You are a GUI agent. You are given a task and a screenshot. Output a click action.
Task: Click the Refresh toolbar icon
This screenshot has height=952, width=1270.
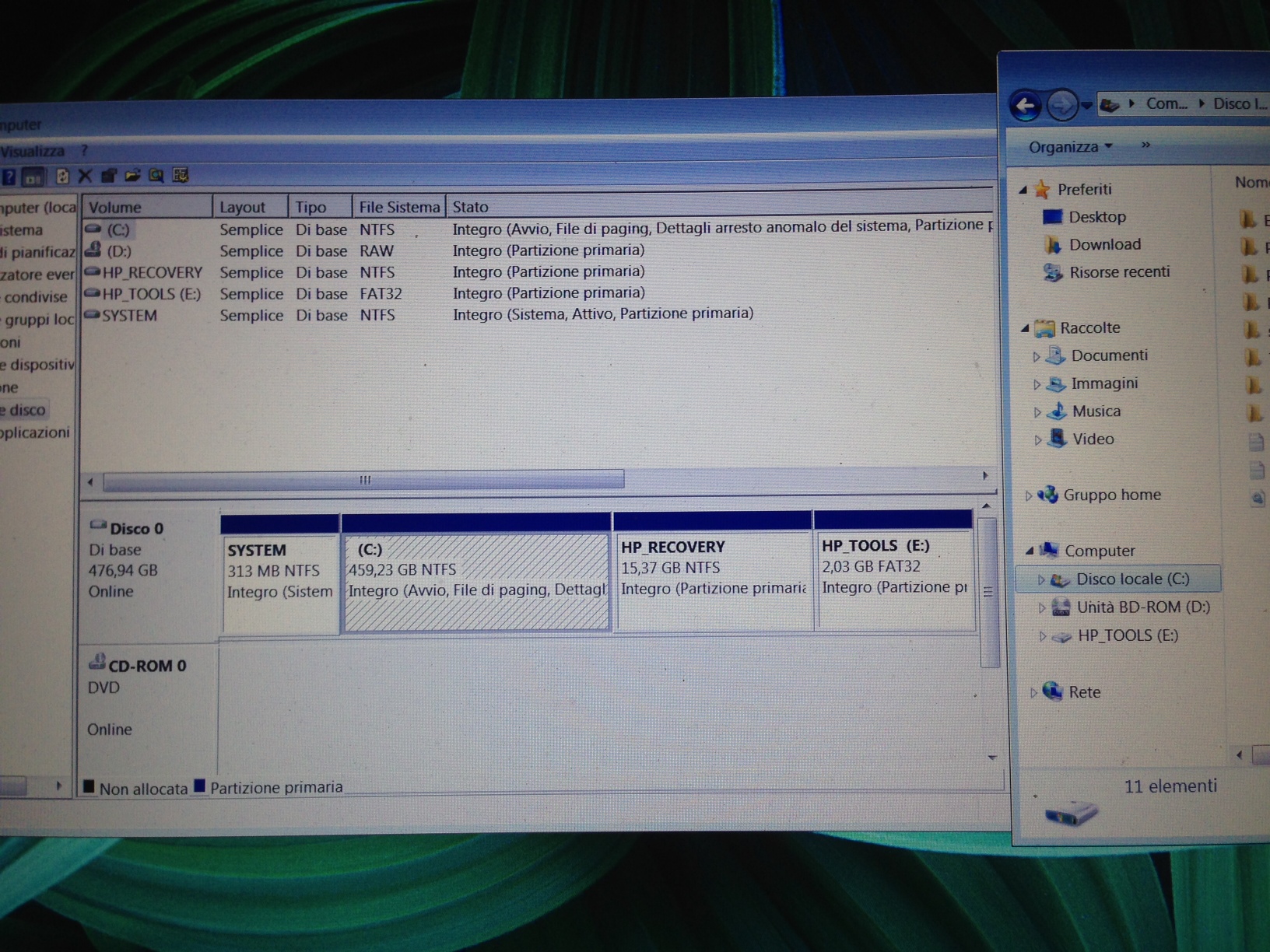point(62,177)
